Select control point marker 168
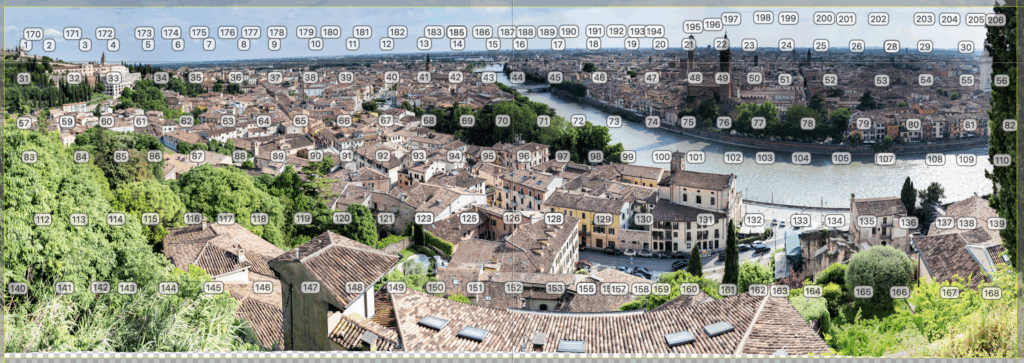 991,293
